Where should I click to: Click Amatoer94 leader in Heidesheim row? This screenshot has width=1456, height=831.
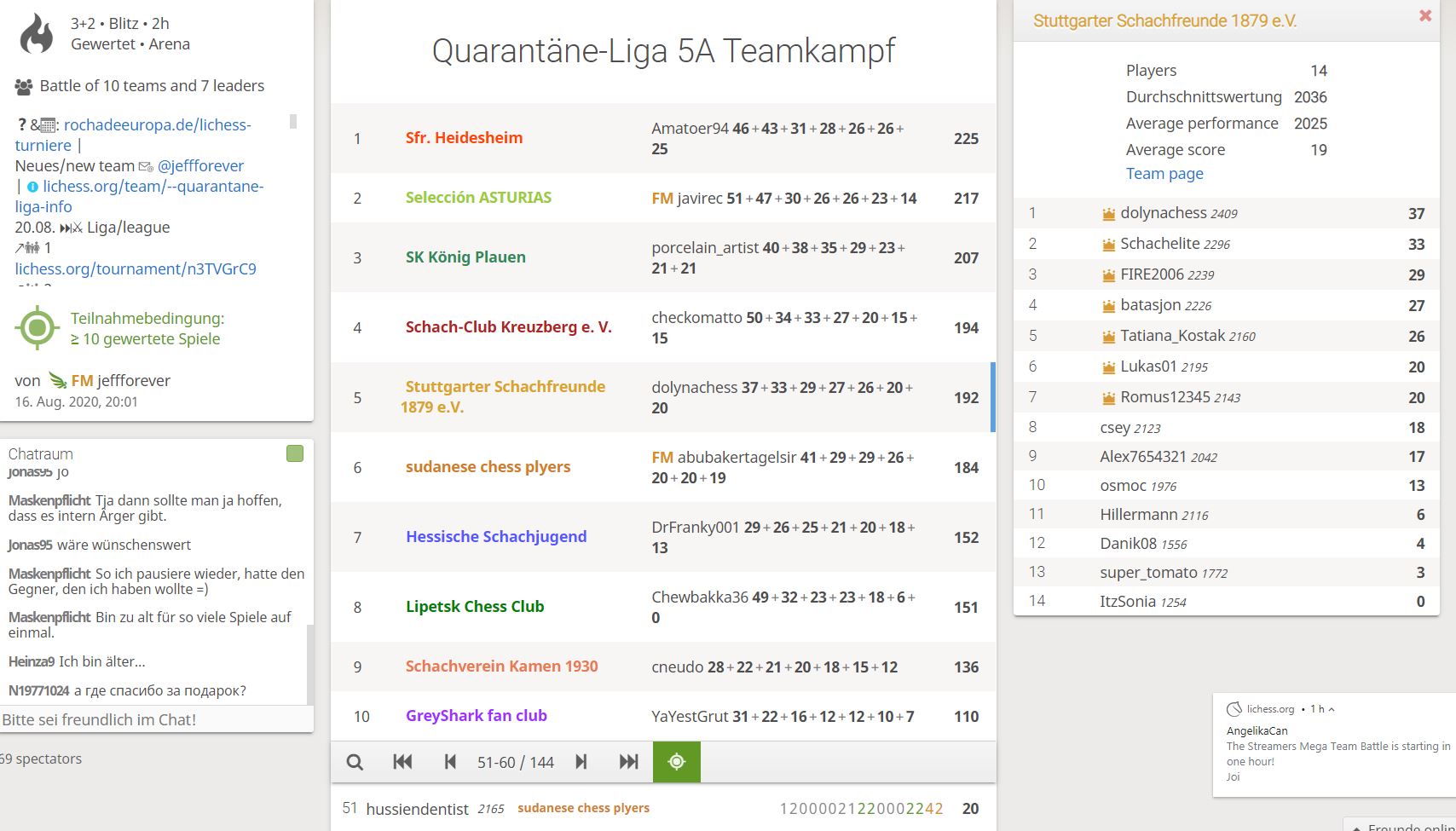tap(690, 129)
